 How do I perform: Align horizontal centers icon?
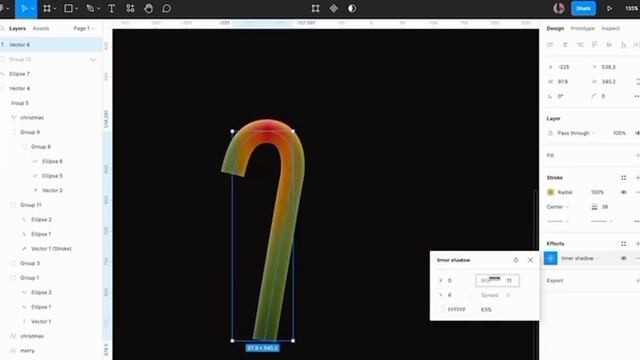click(x=565, y=45)
